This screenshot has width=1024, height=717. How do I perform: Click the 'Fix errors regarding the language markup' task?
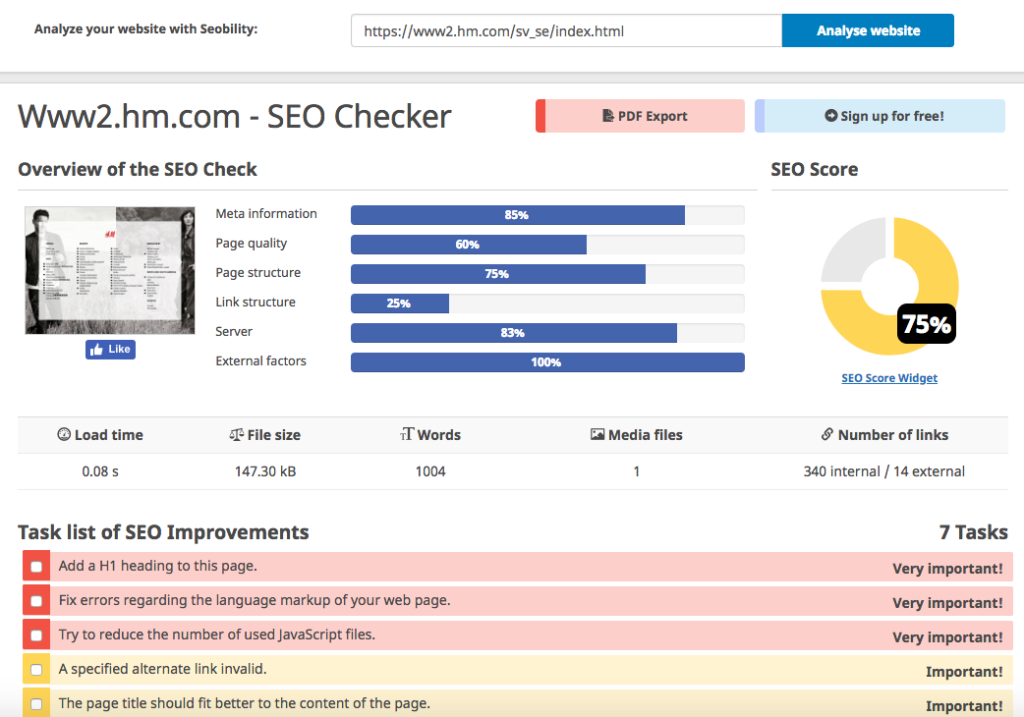point(255,600)
